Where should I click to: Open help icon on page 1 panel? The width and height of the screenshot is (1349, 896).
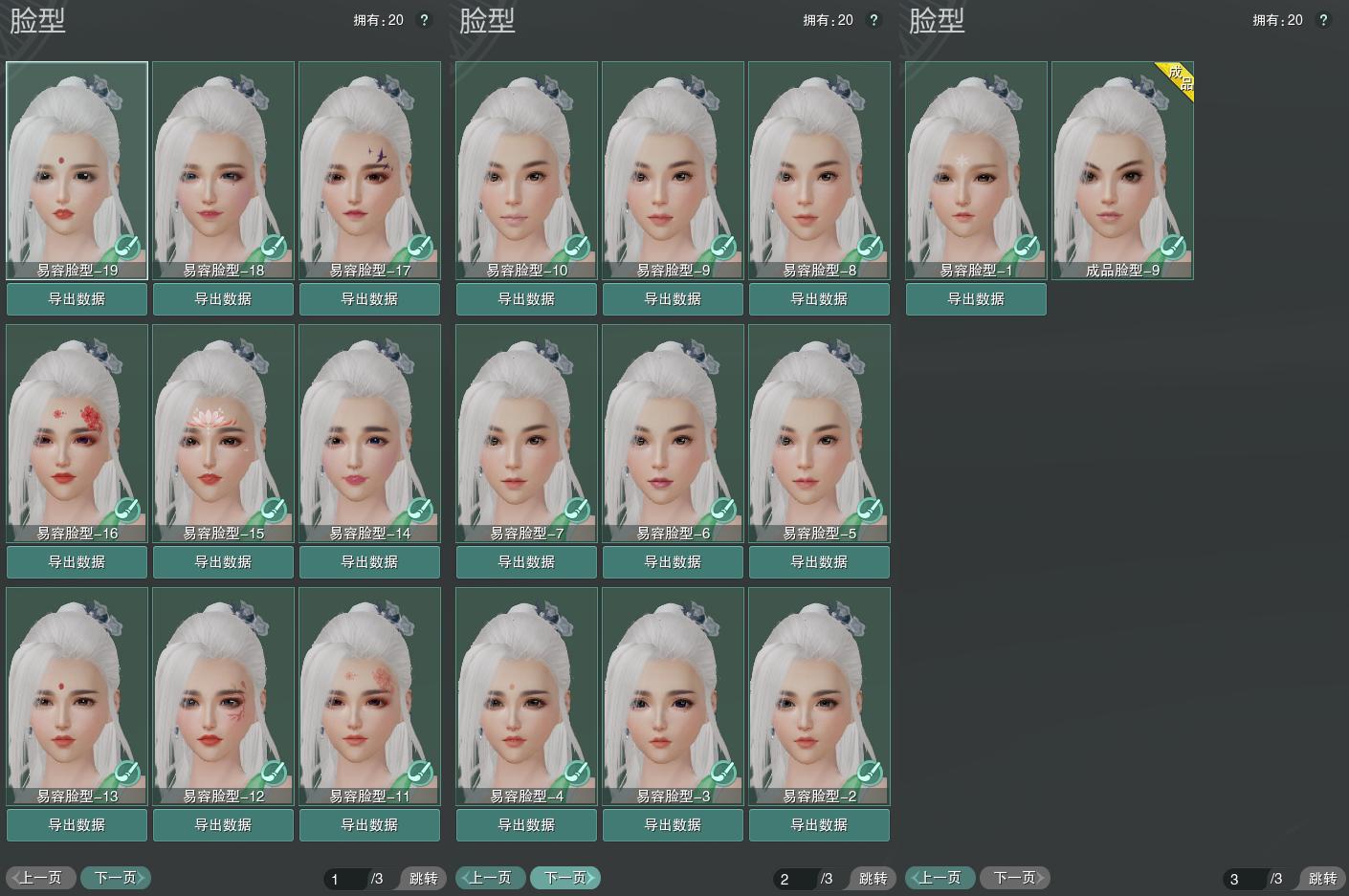coord(425,20)
